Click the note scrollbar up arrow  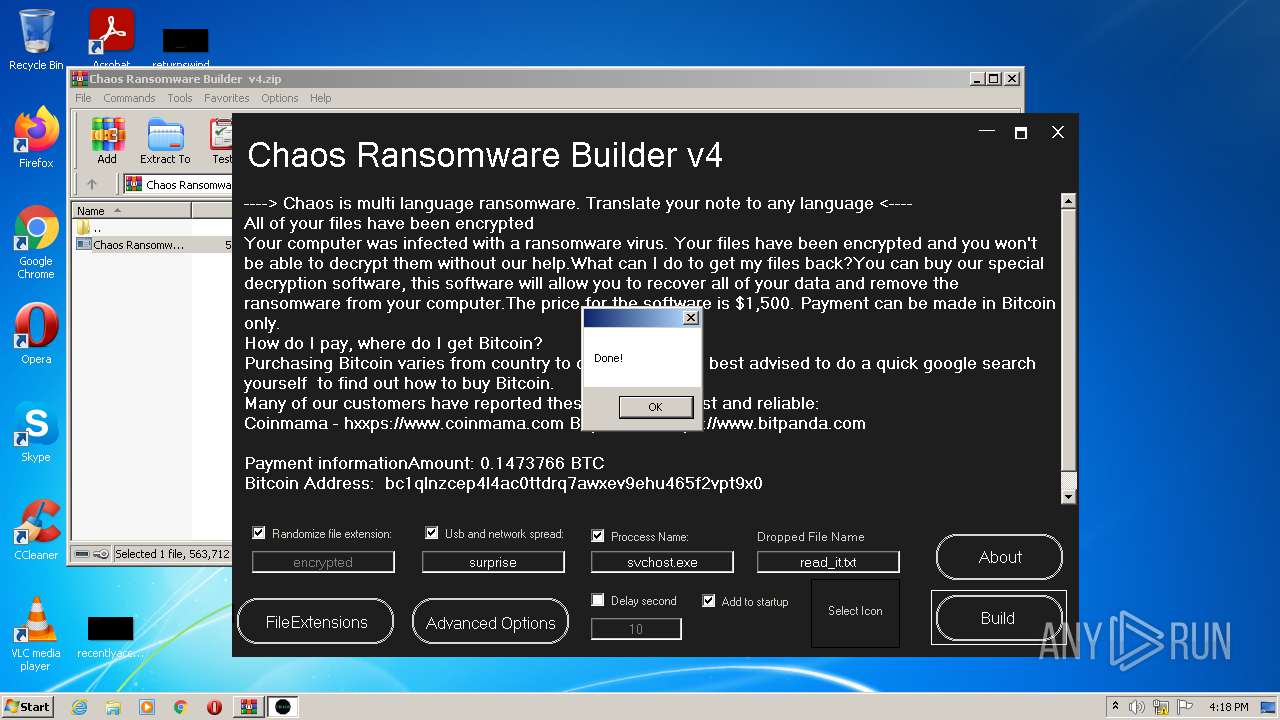coord(1068,201)
